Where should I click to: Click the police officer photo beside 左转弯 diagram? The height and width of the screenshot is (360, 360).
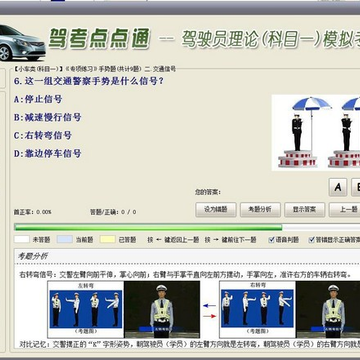pyautogui.click(x=162, y=309)
